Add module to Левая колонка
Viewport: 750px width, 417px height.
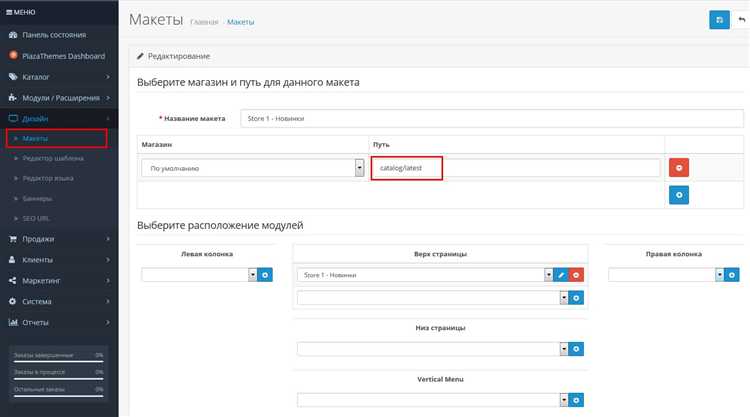(x=265, y=274)
